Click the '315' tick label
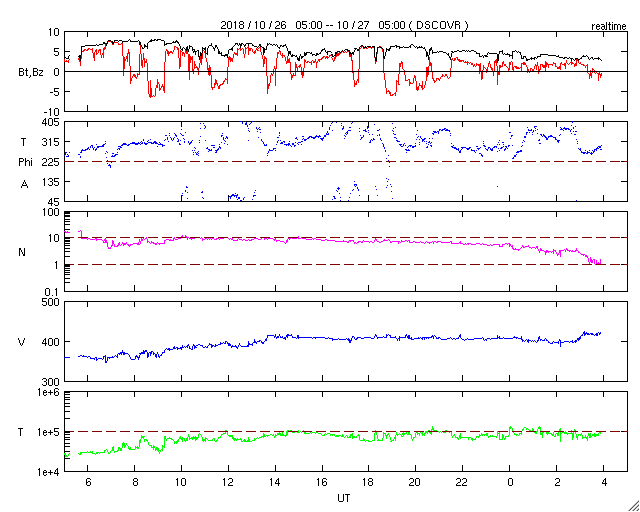 [x=51, y=142]
